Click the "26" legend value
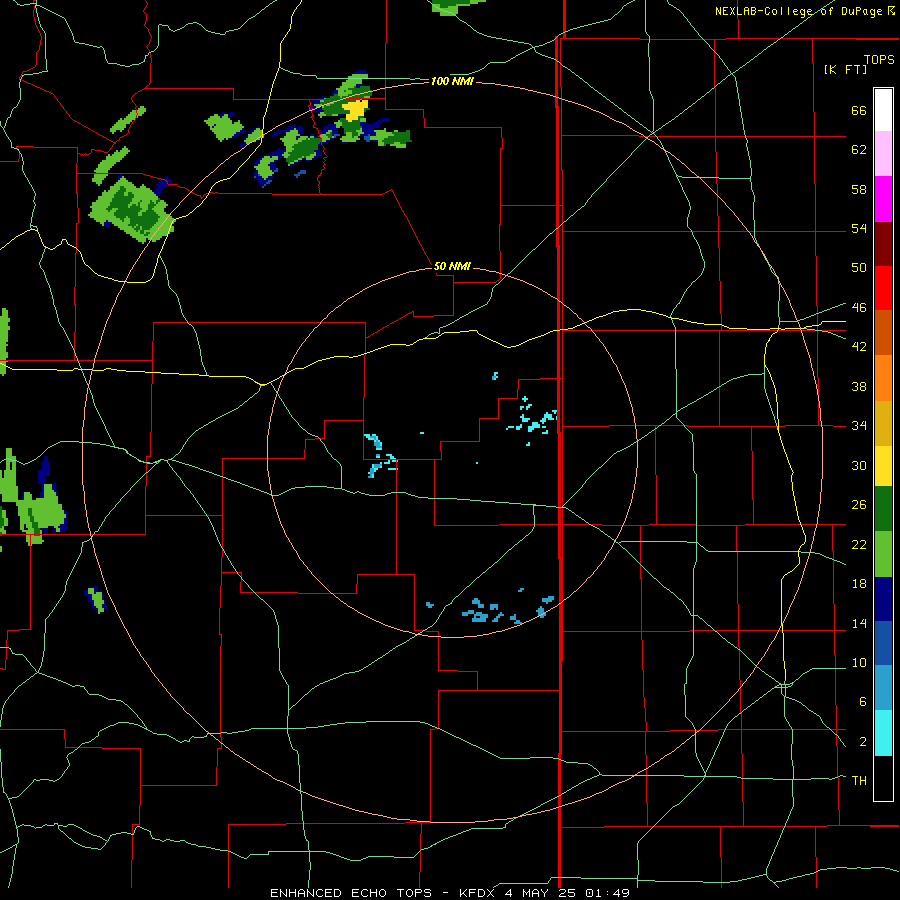 tap(859, 505)
